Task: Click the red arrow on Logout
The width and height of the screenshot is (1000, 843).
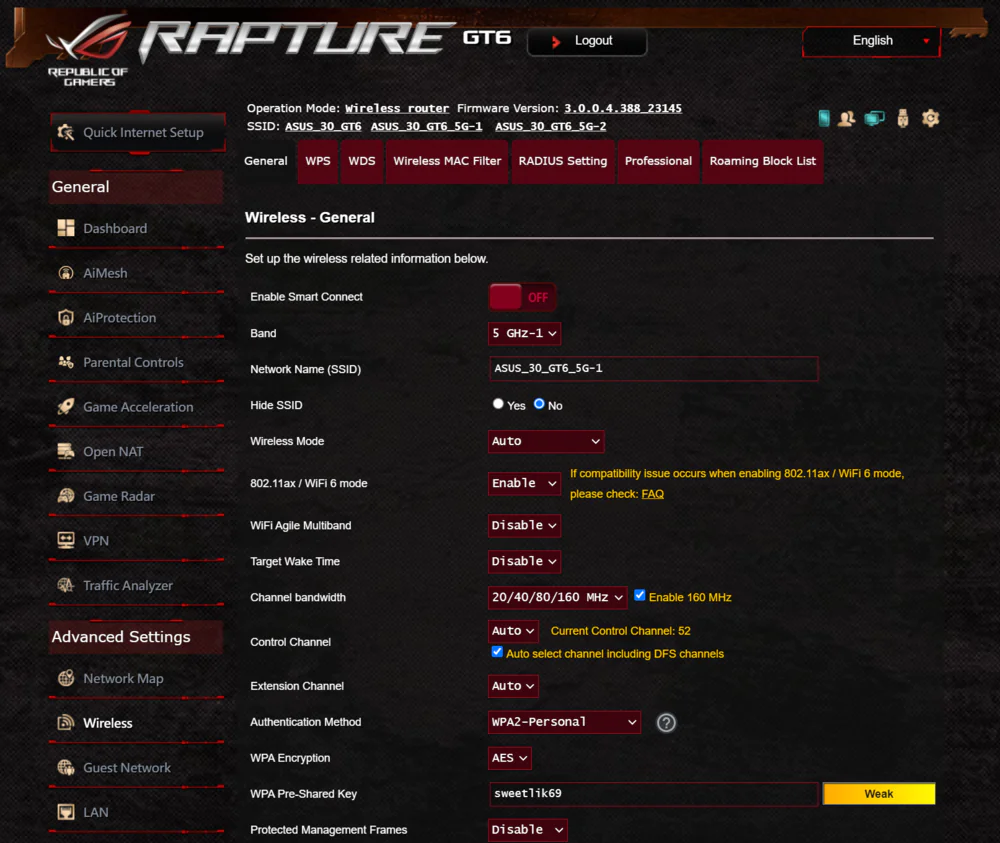Action: (555, 41)
